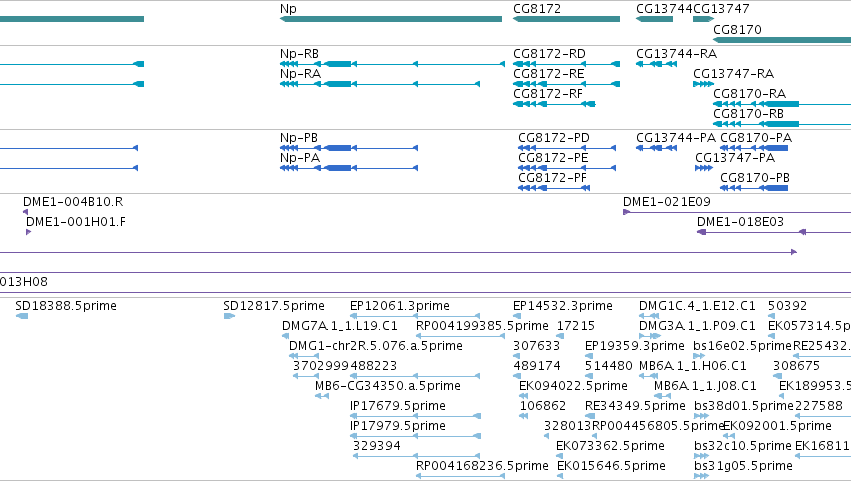Click the EK092001.5prime label
Screen dimensions: 851x481
tap(777, 427)
